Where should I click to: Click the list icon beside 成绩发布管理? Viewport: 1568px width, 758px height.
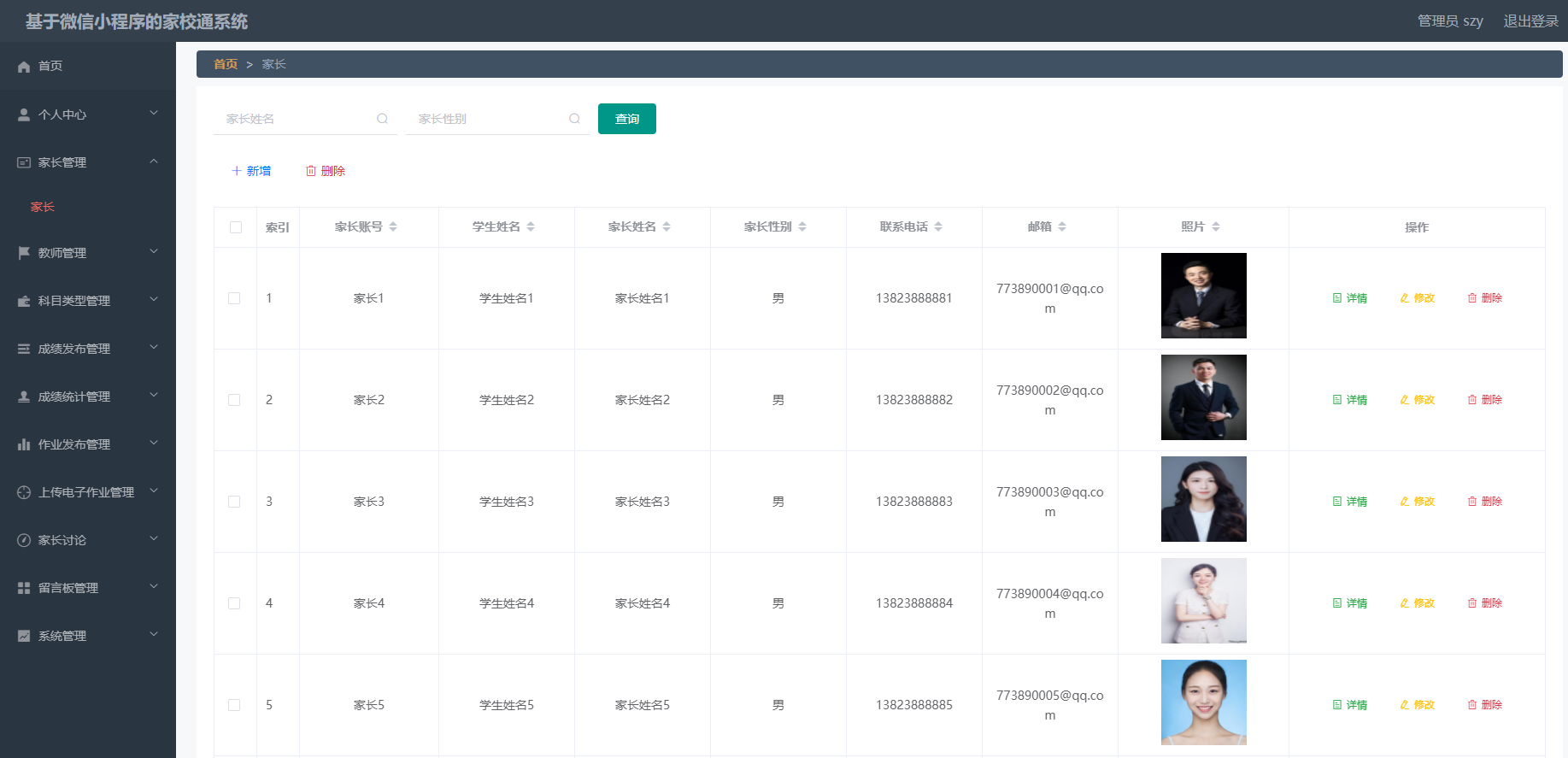tap(24, 349)
